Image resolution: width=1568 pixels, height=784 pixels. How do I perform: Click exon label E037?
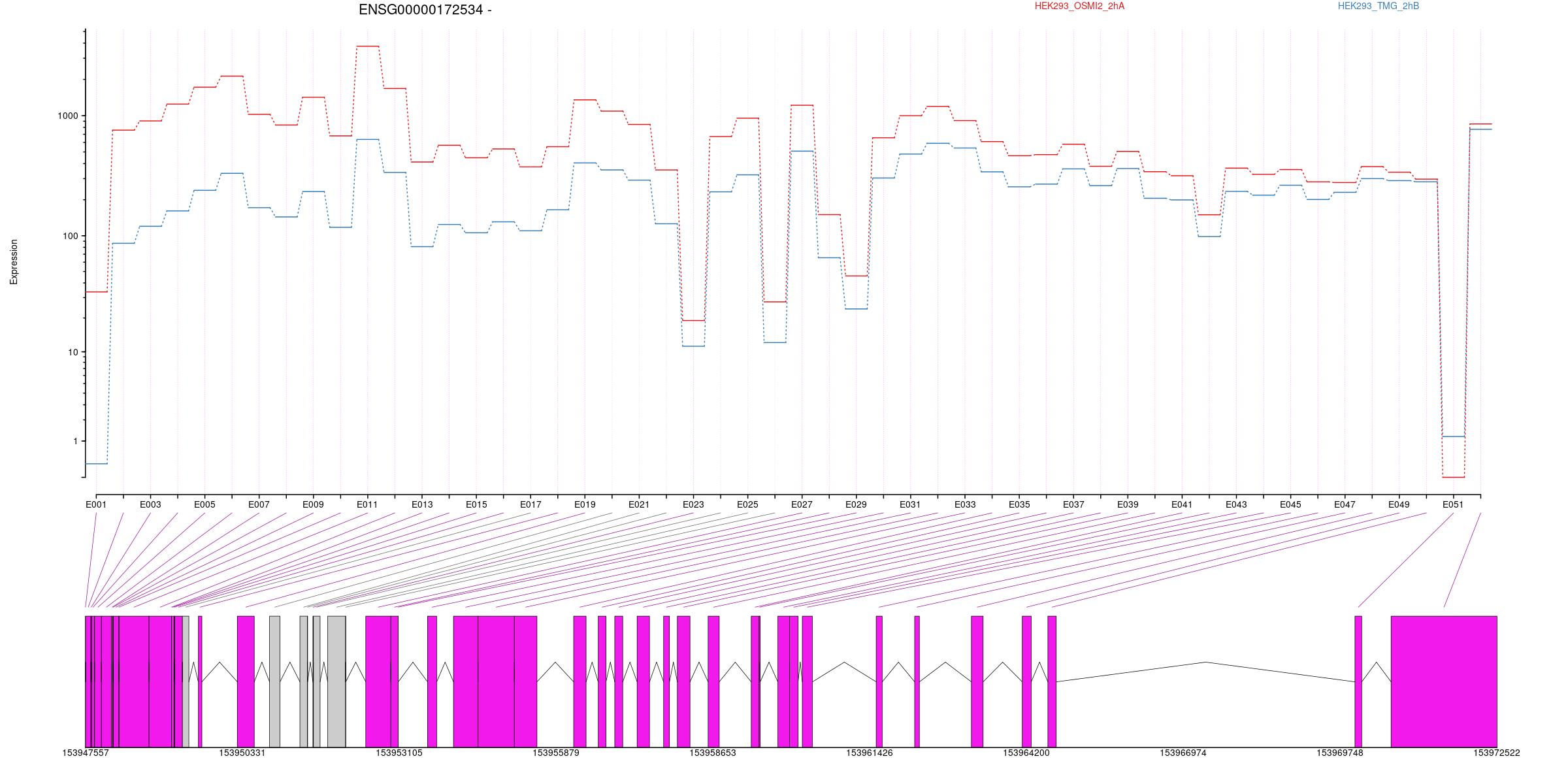click(1073, 504)
